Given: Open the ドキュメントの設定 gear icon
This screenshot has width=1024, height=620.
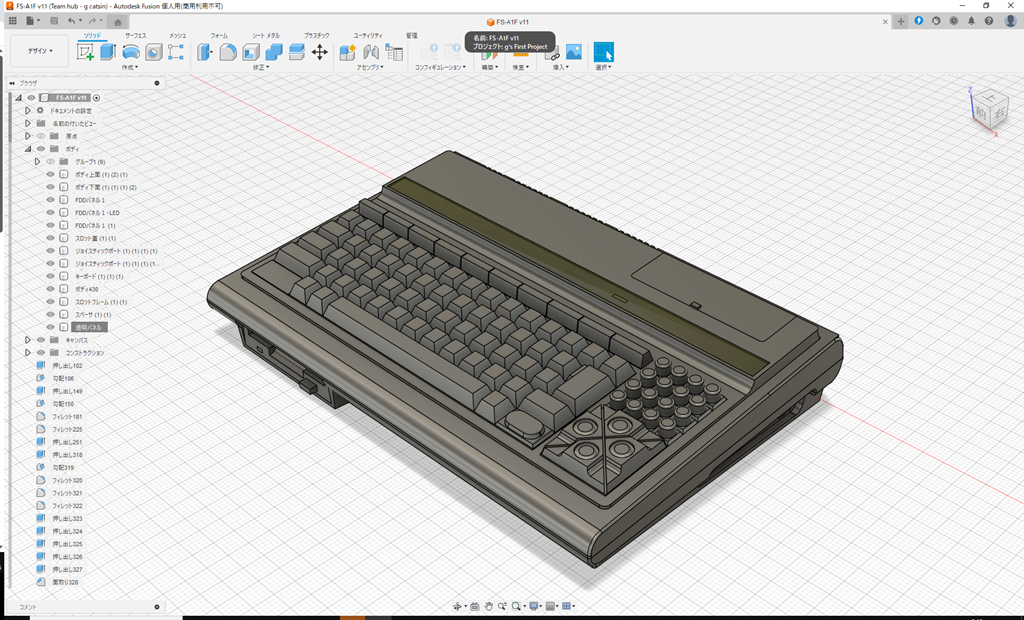Looking at the screenshot, I should 38,111.
